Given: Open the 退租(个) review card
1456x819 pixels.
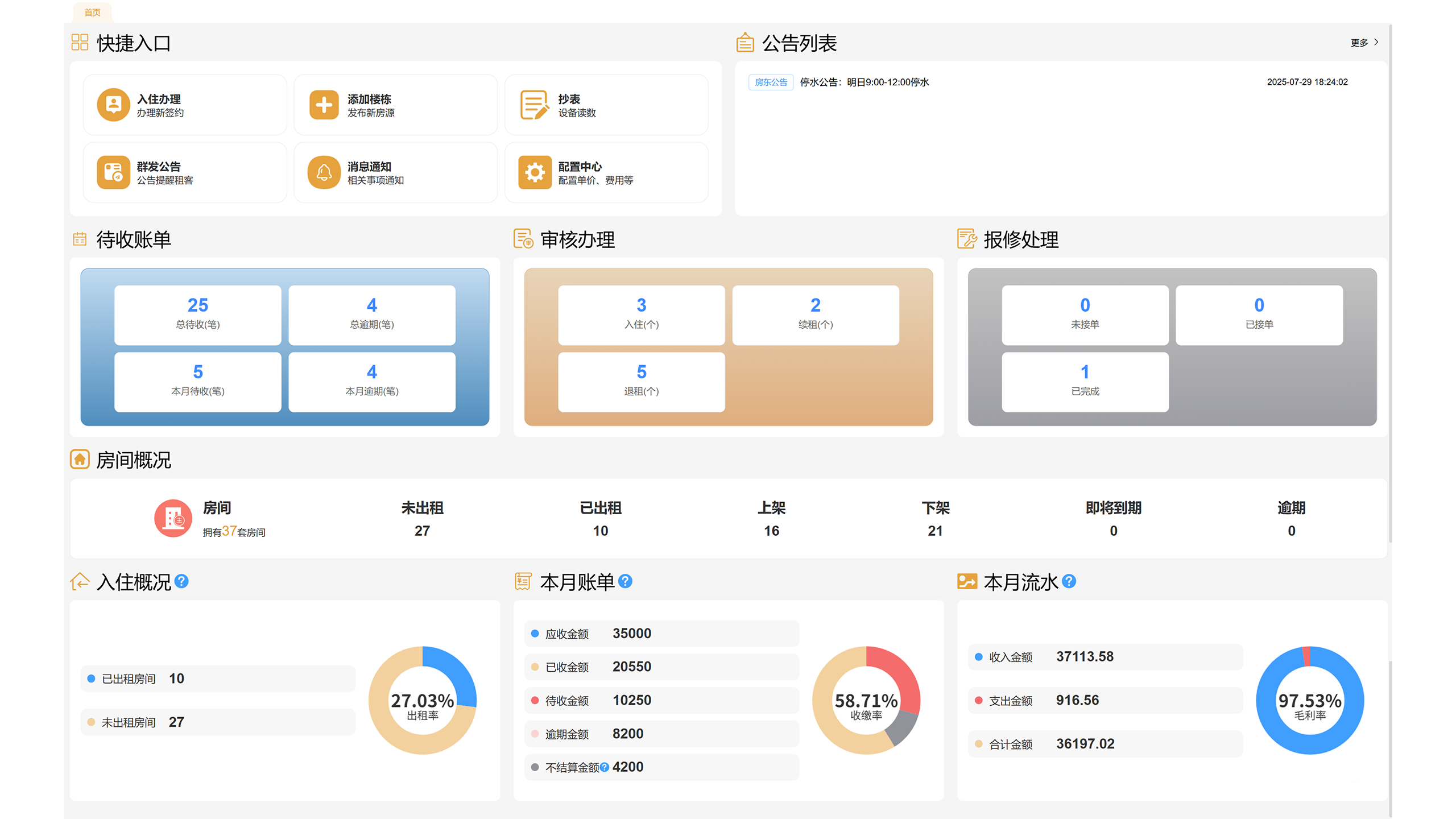Looking at the screenshot, I should 641,382.
